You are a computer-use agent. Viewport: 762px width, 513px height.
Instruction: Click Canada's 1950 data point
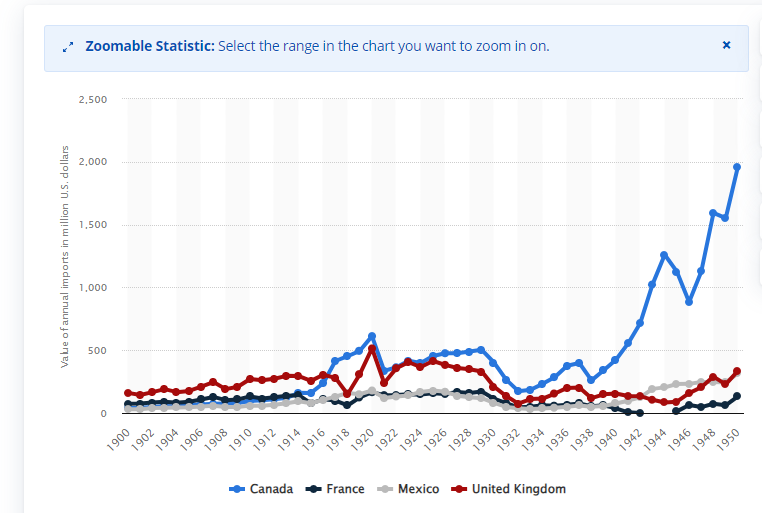737,167
